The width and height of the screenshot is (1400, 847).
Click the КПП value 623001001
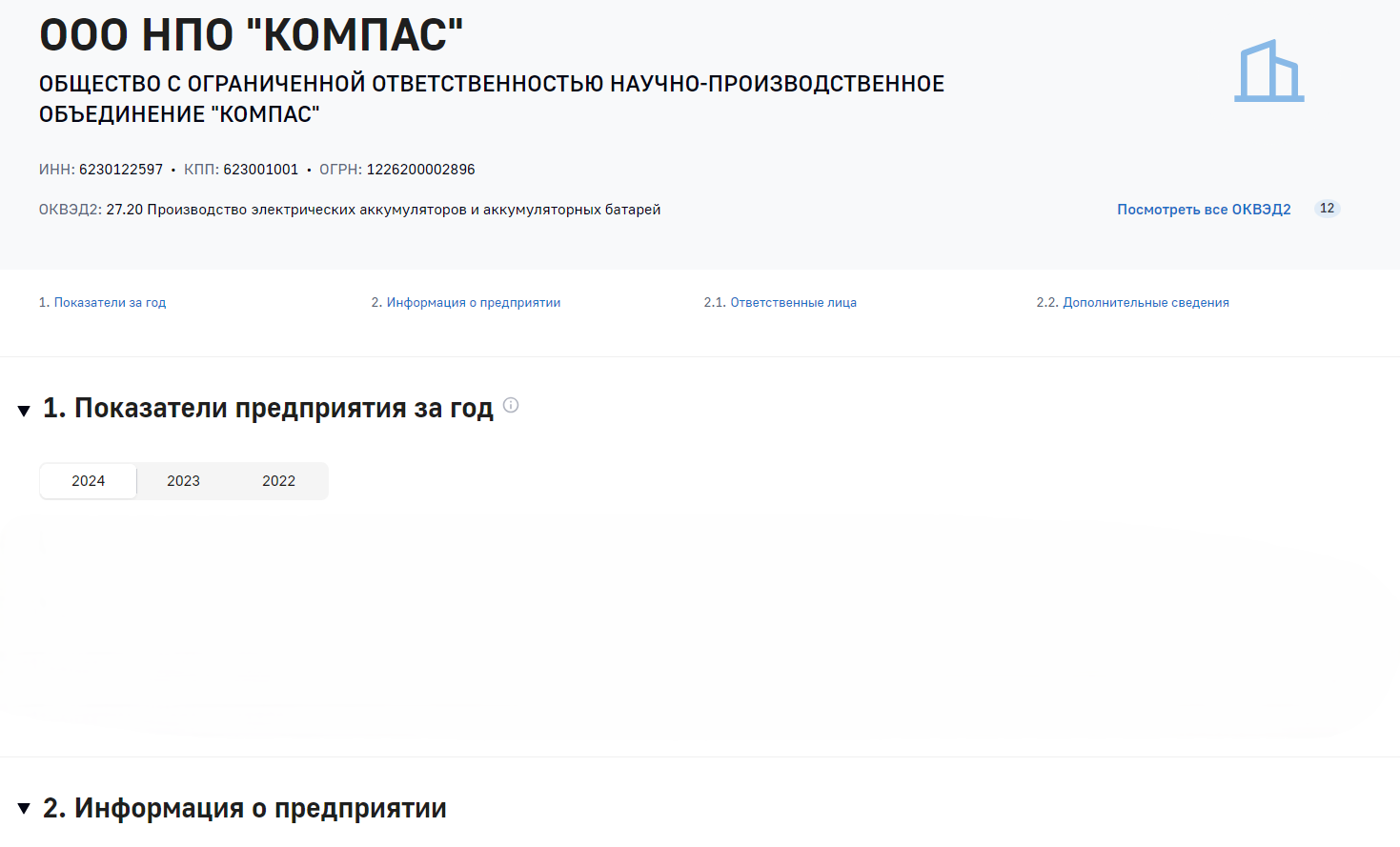click(x=261, y=170)
